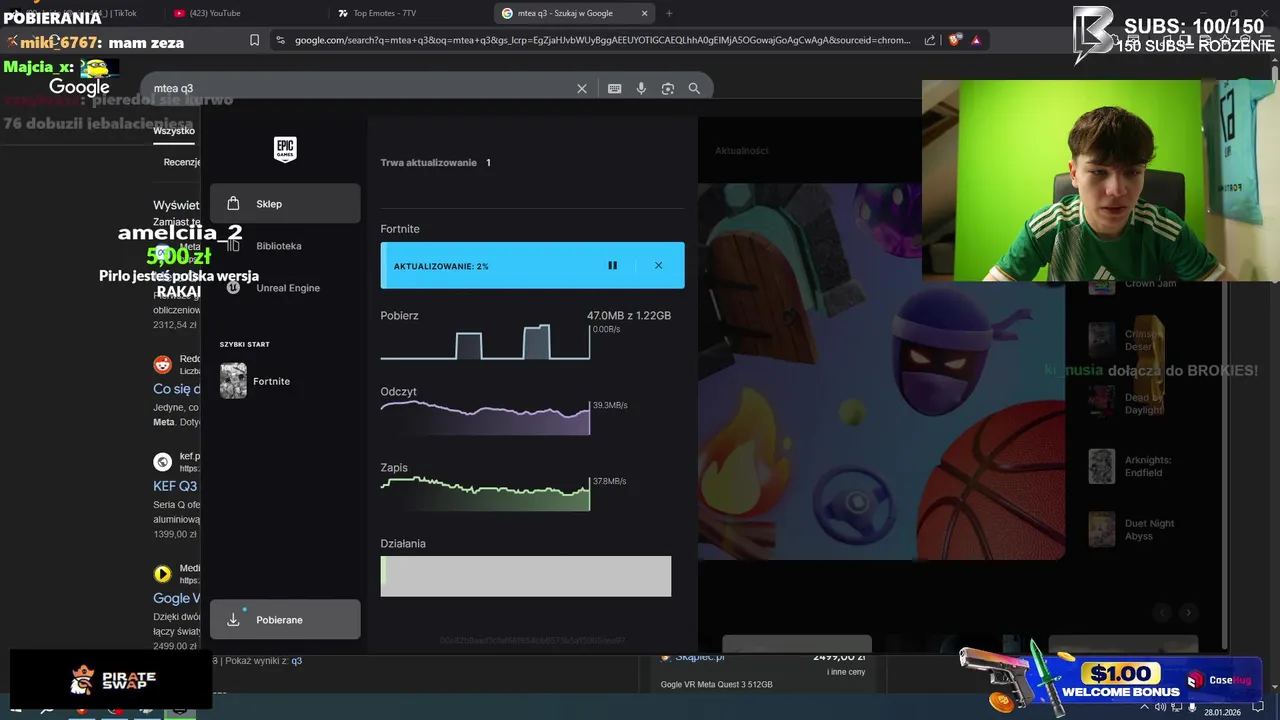Select Dead by Daylight in store list
The width and height of the screenshot is (1280, 720).
pyautogui.click(x=1128, y=404)
